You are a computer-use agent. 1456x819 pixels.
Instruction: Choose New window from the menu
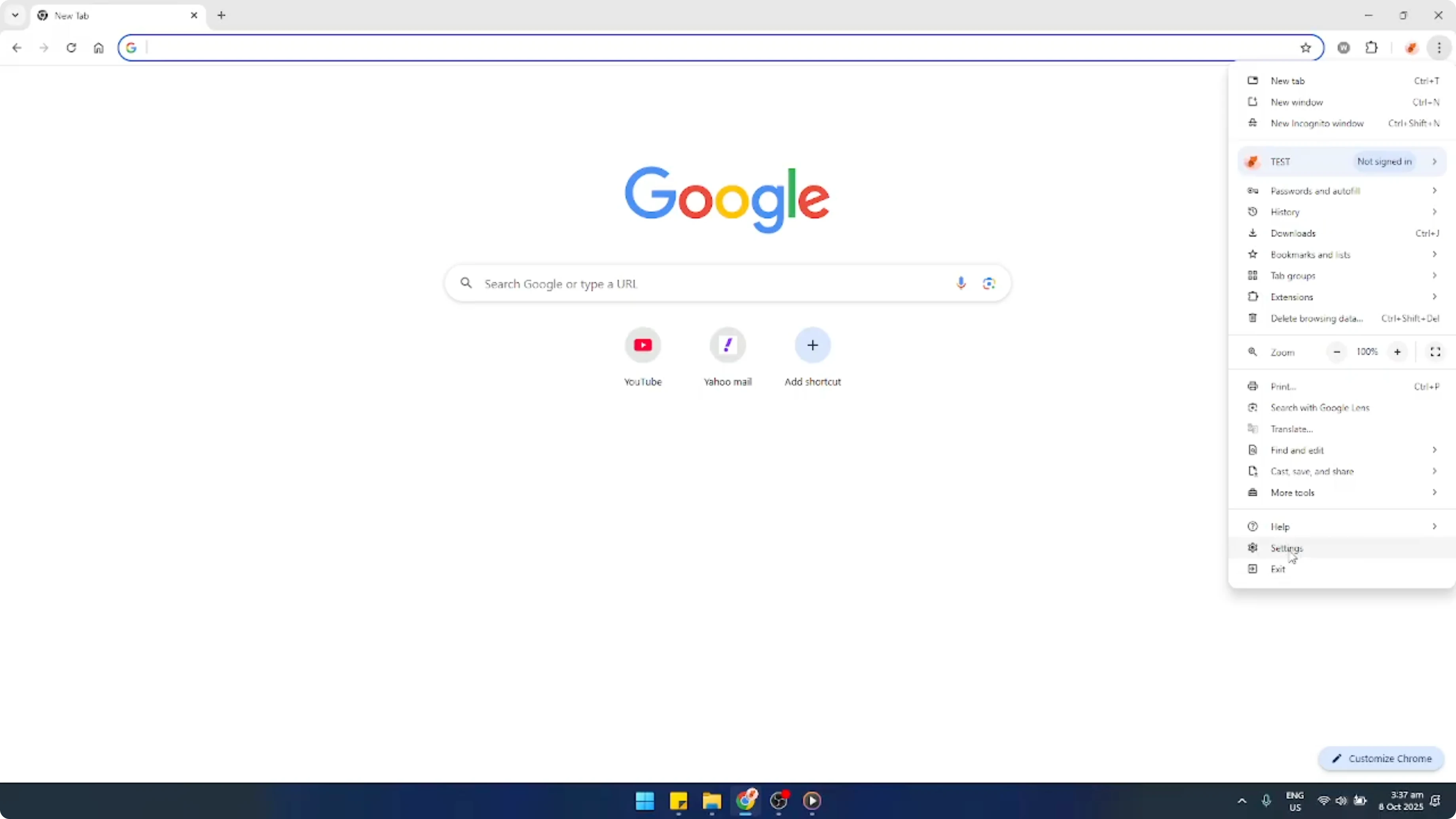(x=1342, y=102)
